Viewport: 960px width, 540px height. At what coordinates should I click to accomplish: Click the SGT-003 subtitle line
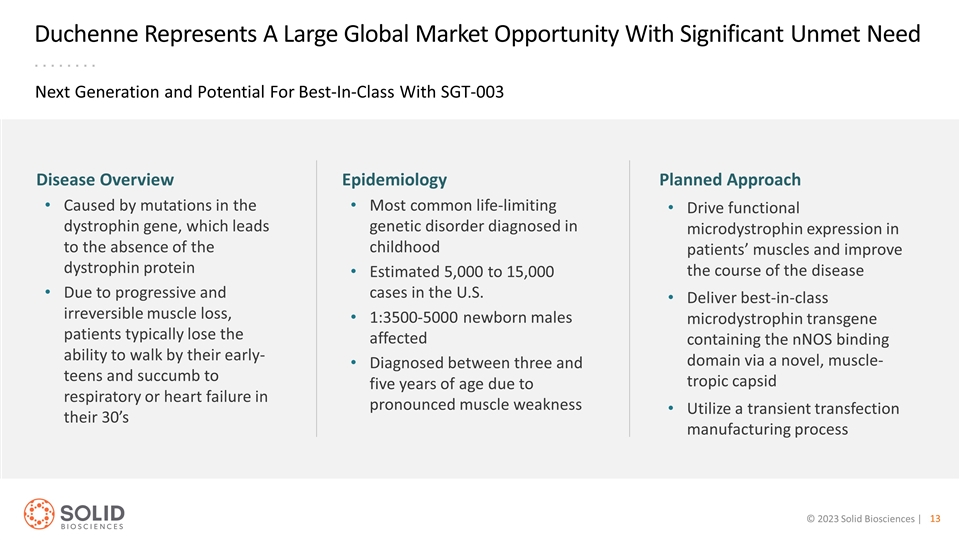point(269,92)
